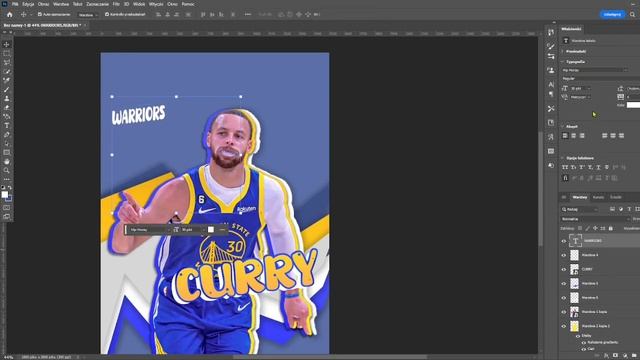Click the three-dots more options in options bar
Screen dimensions: 640x360
click(248, 14)
